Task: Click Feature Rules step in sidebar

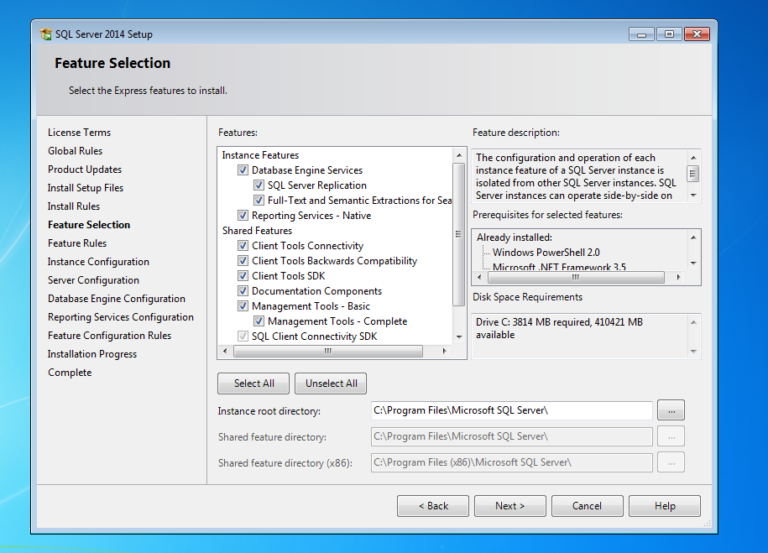Action: click(x=77, y=243)
